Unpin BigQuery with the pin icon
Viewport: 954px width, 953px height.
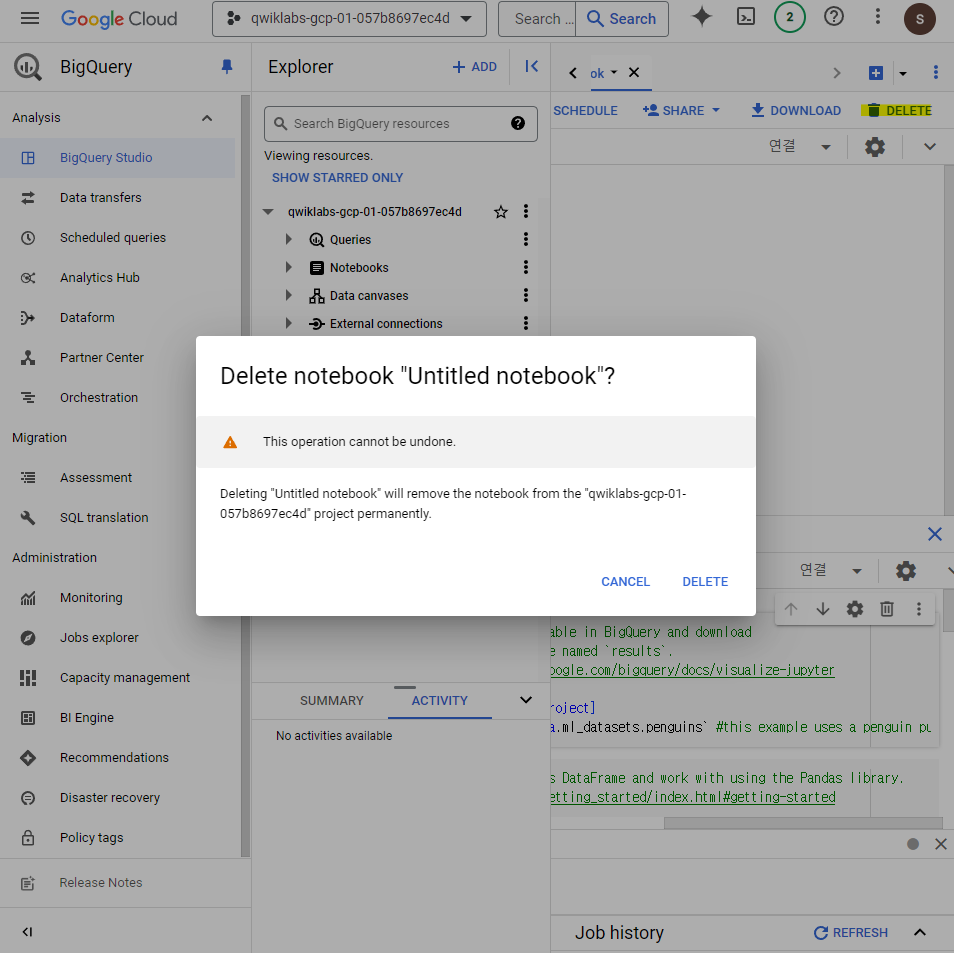point(227,66)
